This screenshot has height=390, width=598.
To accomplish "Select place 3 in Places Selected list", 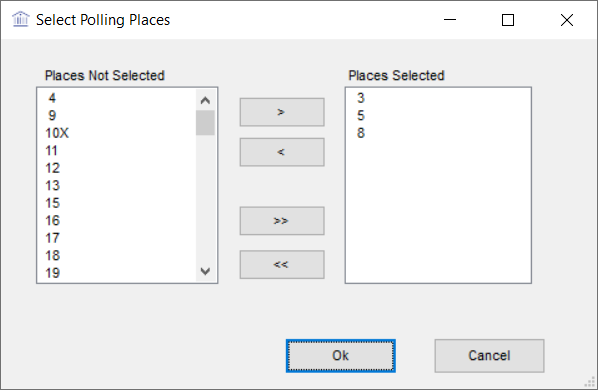I will click(x=438, y=98).
